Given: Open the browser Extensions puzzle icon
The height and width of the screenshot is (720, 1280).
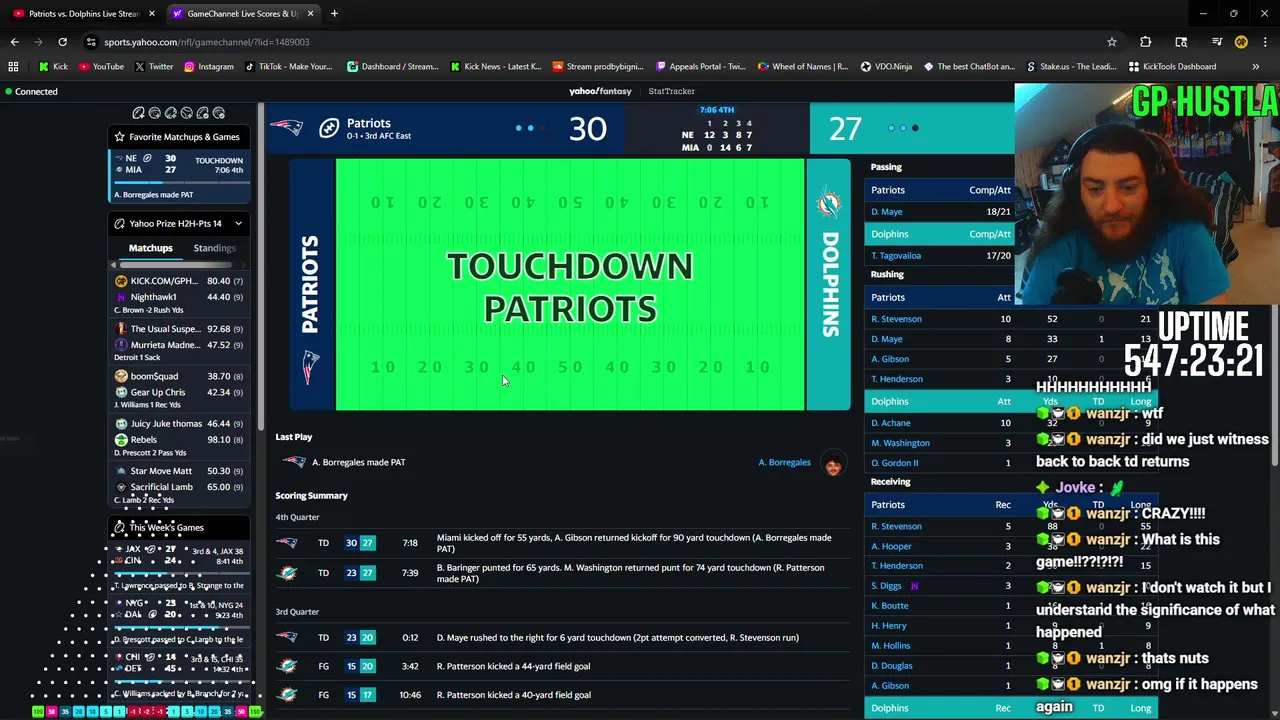Looking at the screenshot, I should [x=1145, y=42].
